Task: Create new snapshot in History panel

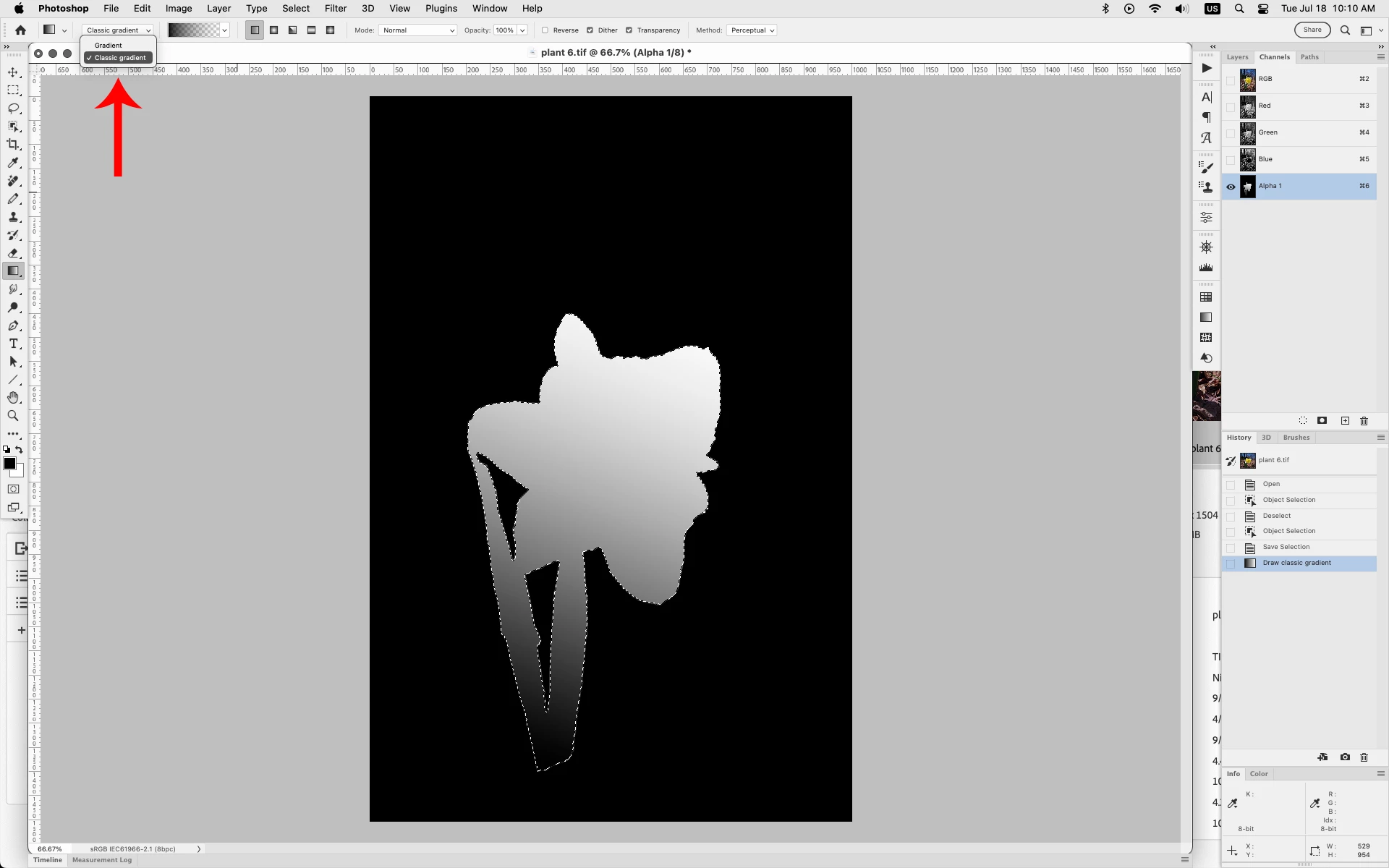Action: (1345, 757)
